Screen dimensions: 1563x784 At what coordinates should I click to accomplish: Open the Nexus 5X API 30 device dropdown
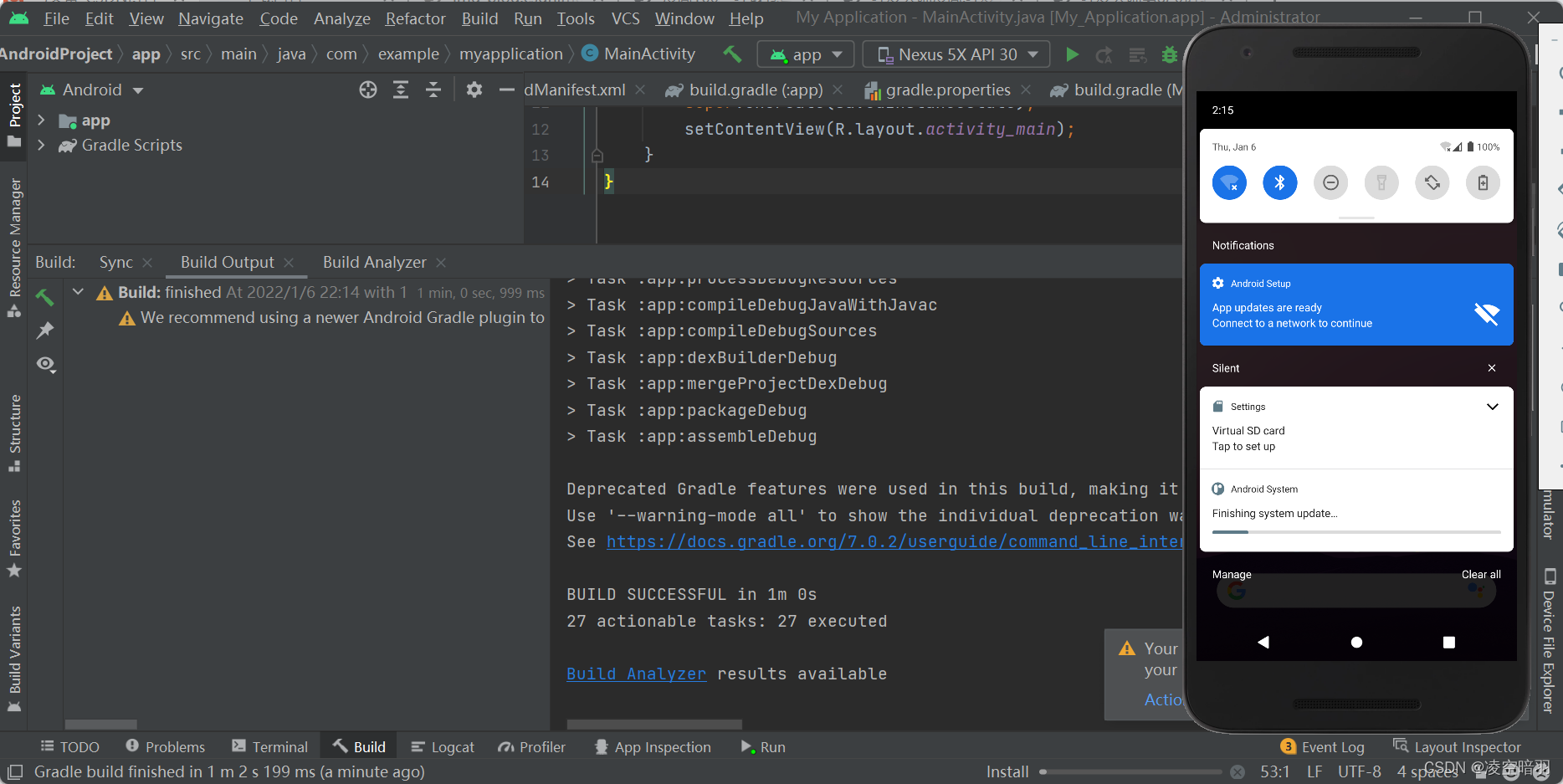(956, 54)
